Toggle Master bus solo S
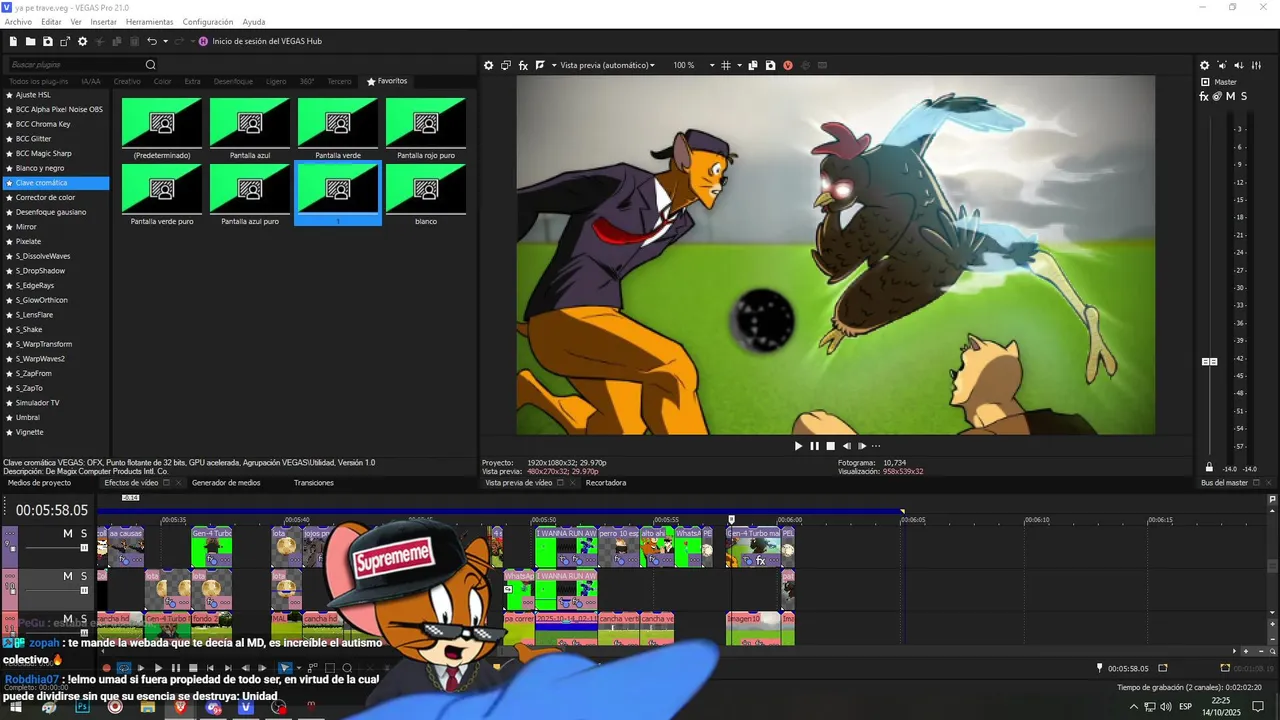Image resolution: width=1280 pixels, height=720 pixels. [1244, 96]
